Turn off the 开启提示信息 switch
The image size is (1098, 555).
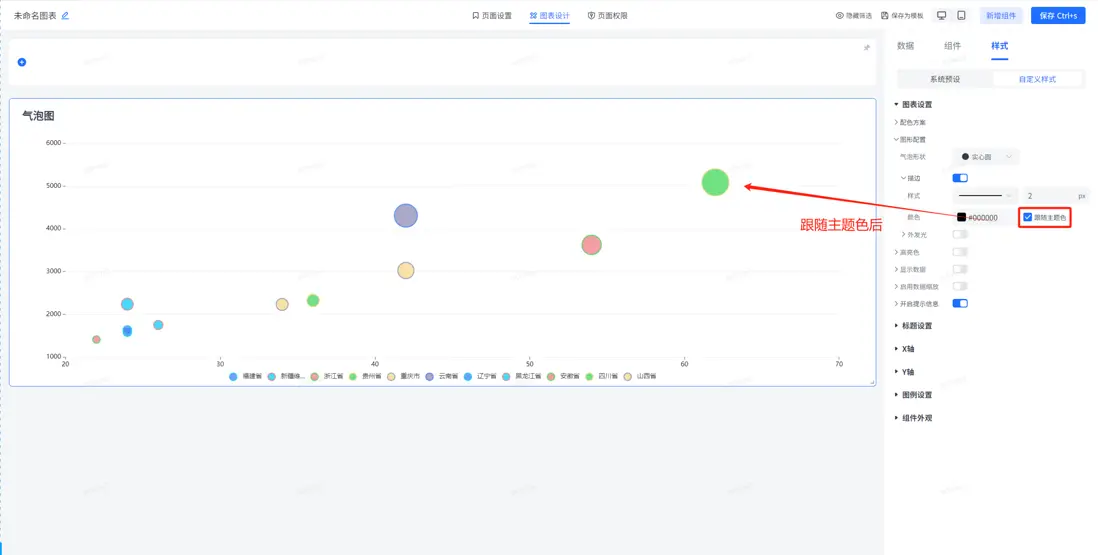pos(960,304)
